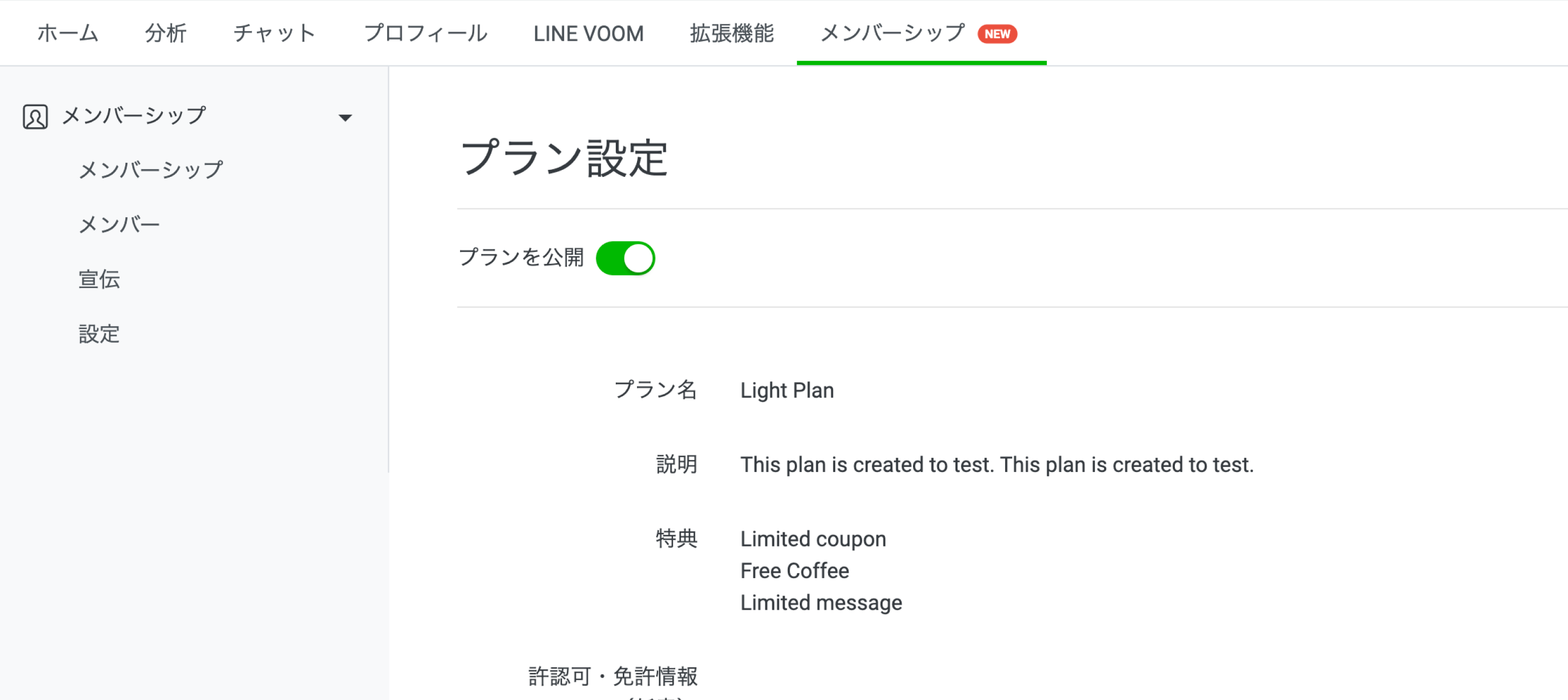Click the 拡張機能 navigation icon
Viewport: 1568px width, 700px height.
(734, 33)
